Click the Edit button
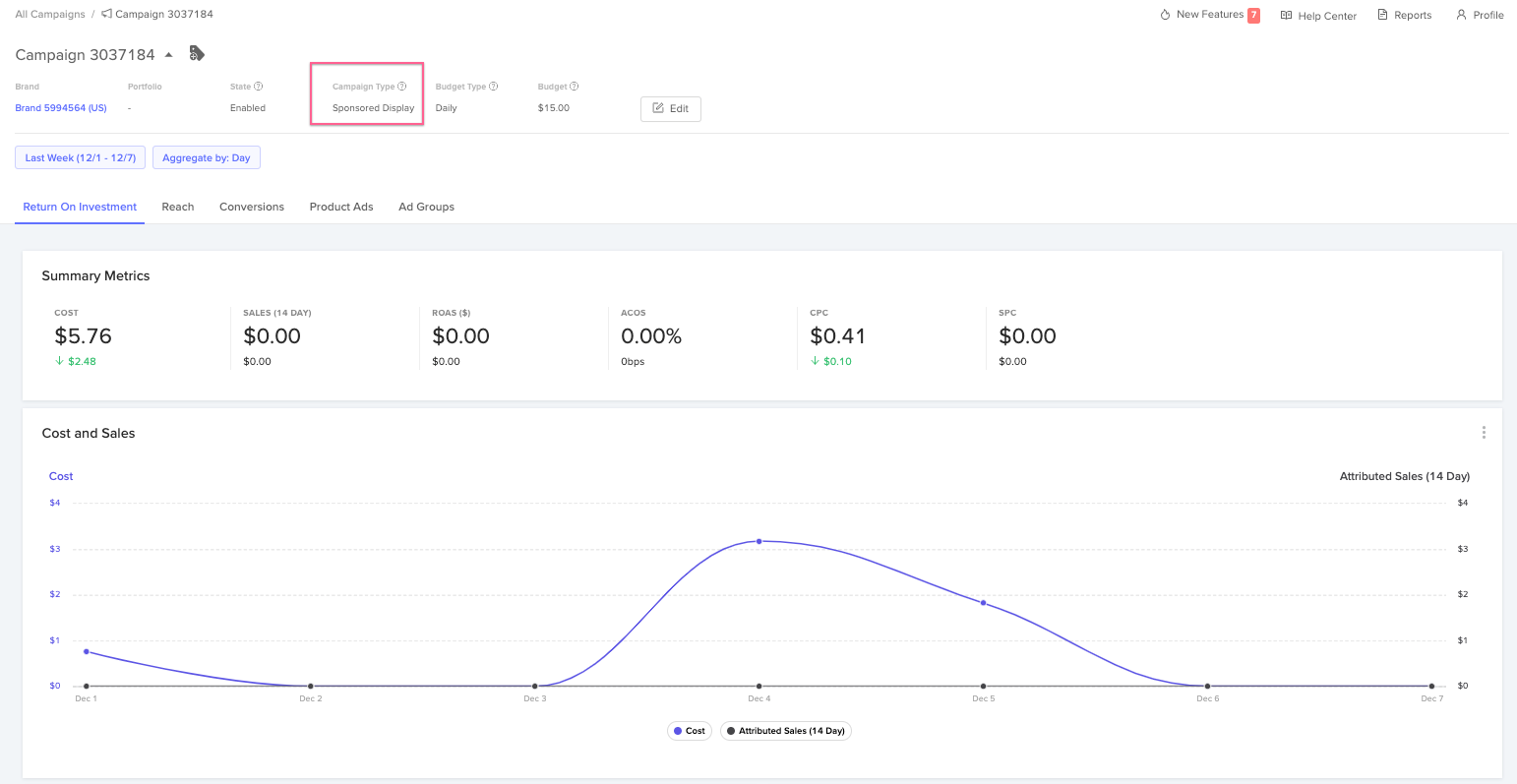Viewport: 1517px width, 784px height. tap(670, 108)
